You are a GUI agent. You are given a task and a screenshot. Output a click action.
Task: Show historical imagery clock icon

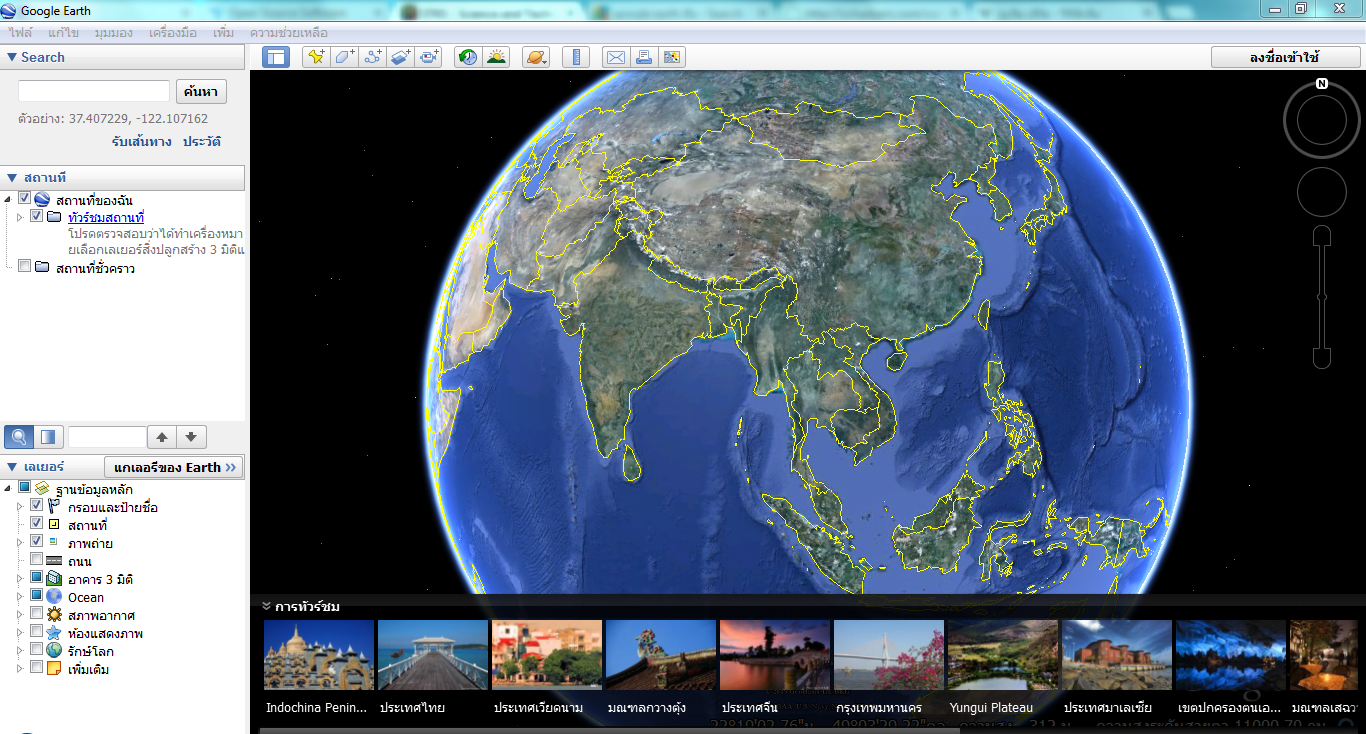tap(467, 57)
